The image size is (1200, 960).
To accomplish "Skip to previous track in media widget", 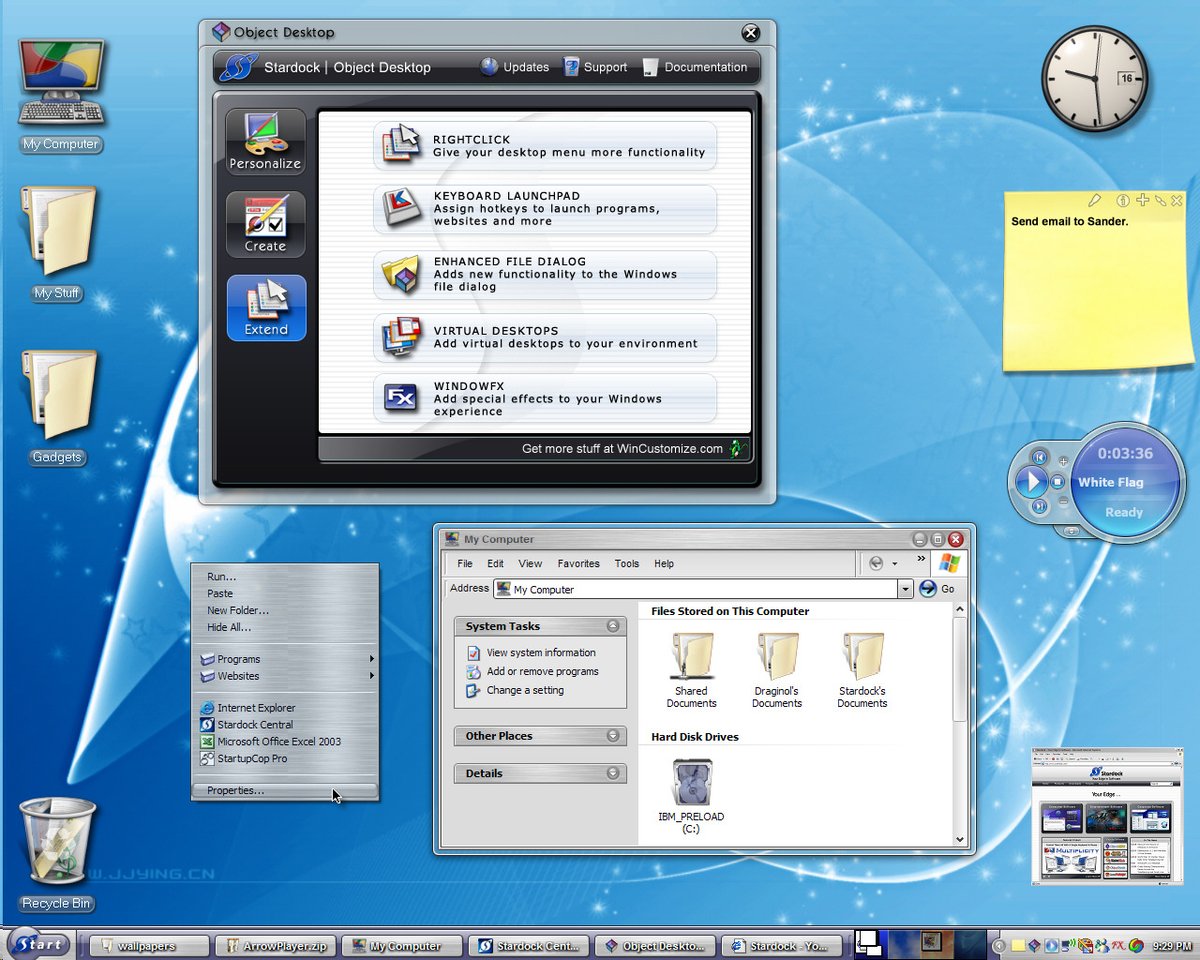I will point(1039,458).
